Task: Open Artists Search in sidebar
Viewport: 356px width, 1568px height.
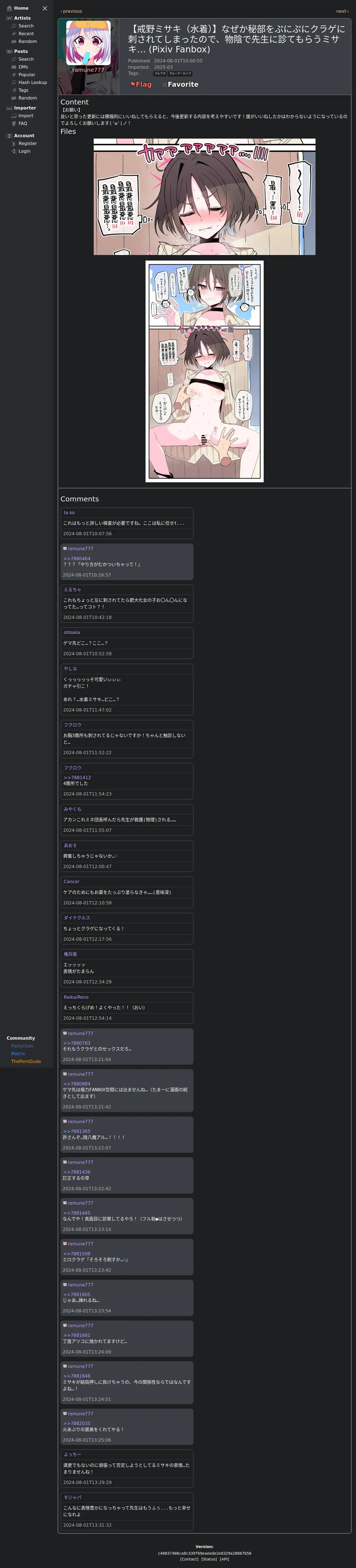Action: point(26,26)
